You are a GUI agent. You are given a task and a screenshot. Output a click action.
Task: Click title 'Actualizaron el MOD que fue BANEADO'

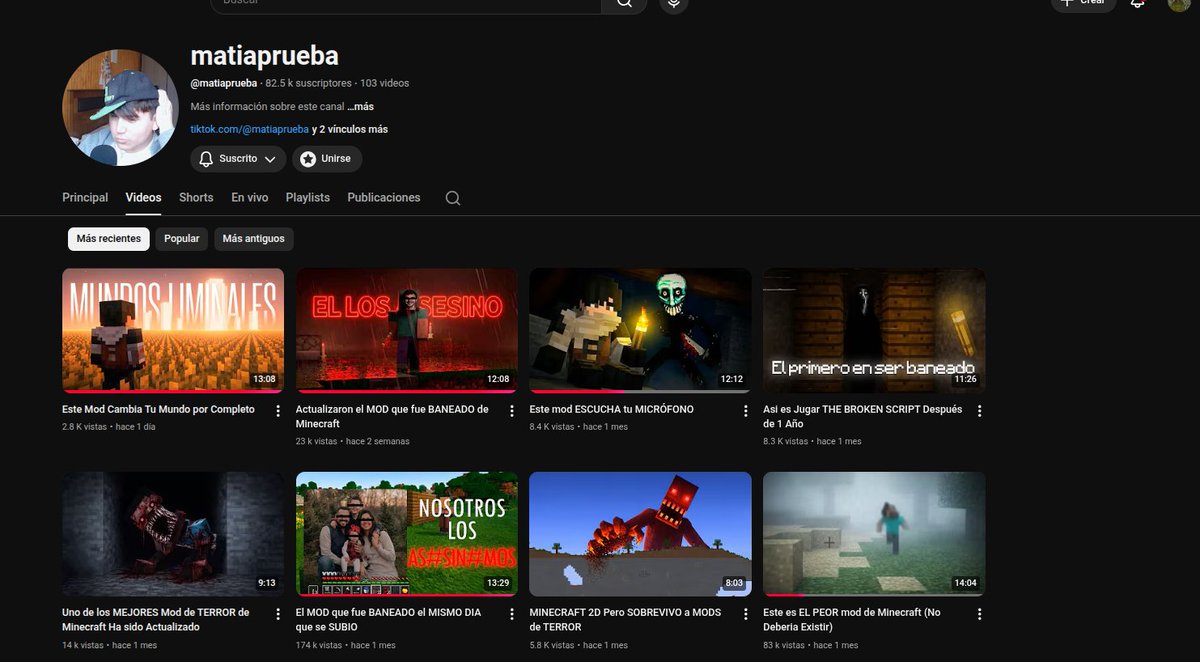coord(392,416)
